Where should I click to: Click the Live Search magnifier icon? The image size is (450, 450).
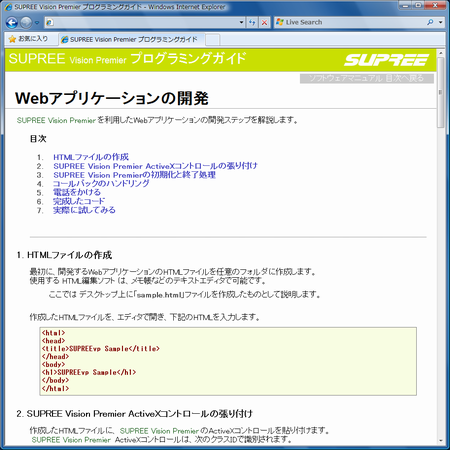430,22
